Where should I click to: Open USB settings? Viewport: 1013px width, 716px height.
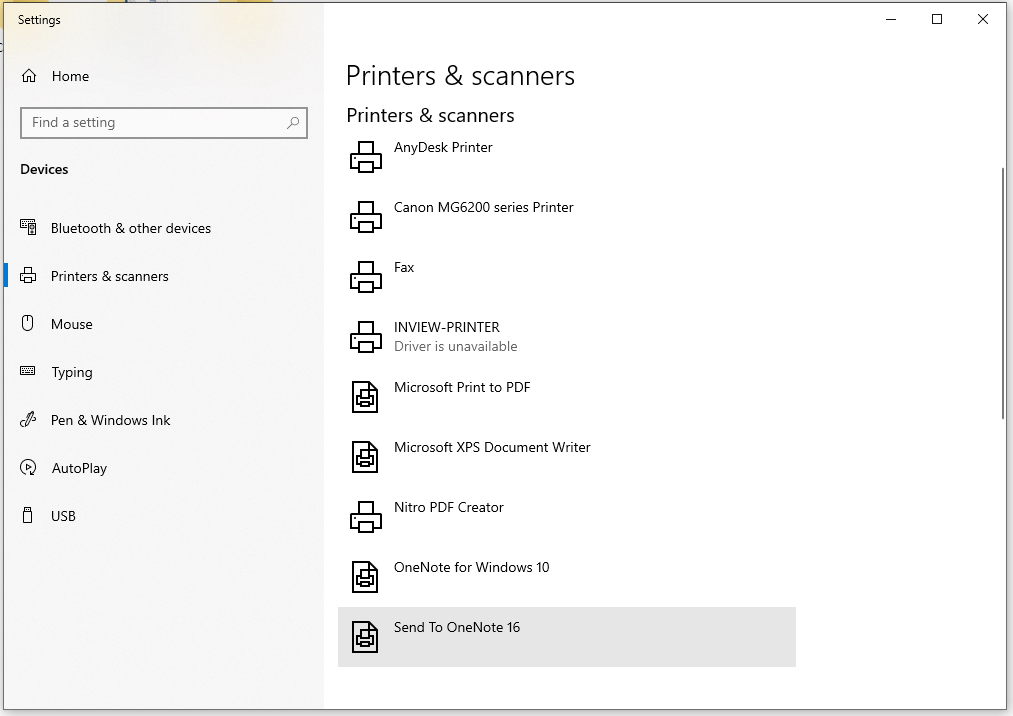63,516
